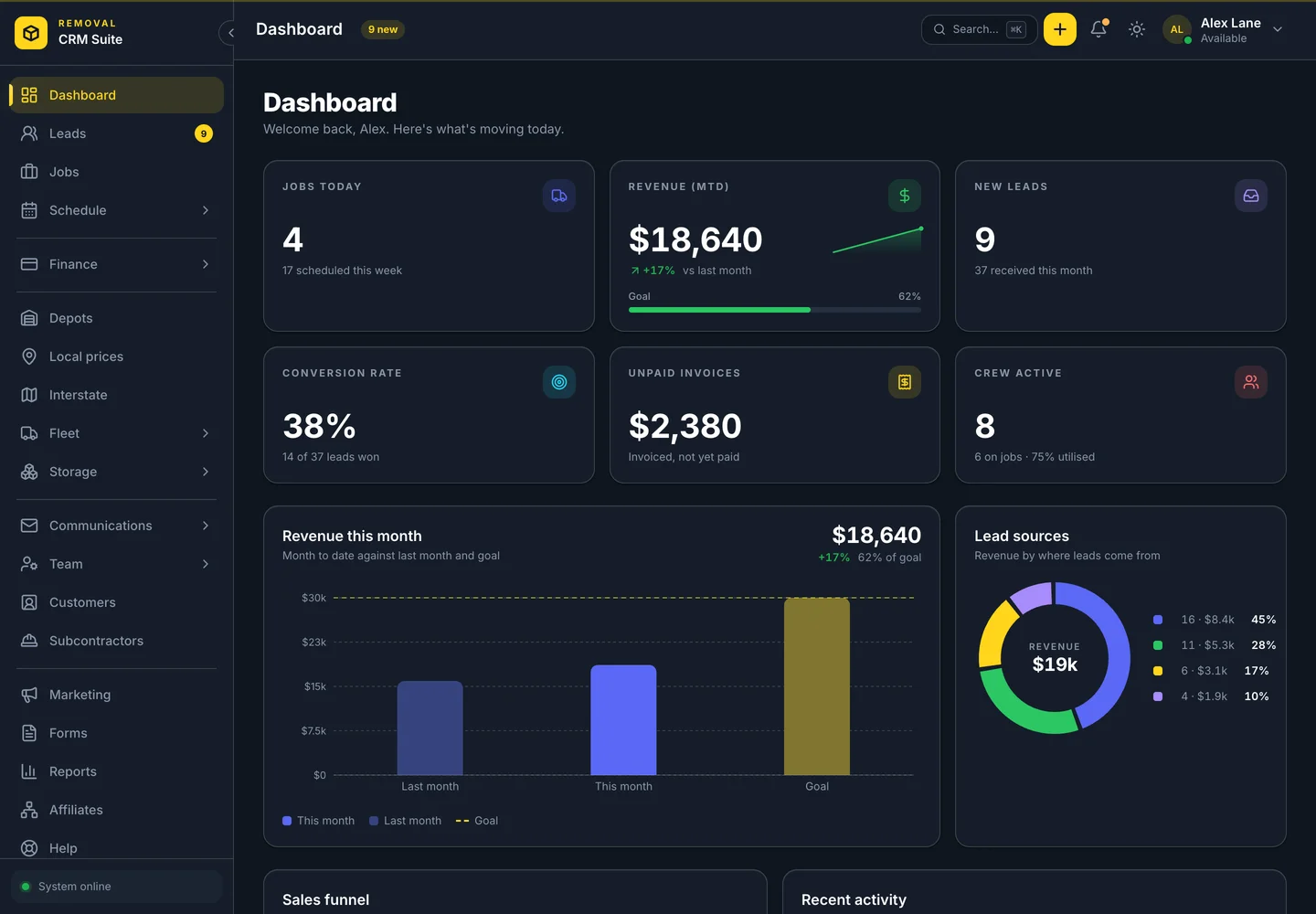Open the Alex Lane account dropdown arrow
Viewport: 1316px width, 914px height.
click(x=1278, y=29)
